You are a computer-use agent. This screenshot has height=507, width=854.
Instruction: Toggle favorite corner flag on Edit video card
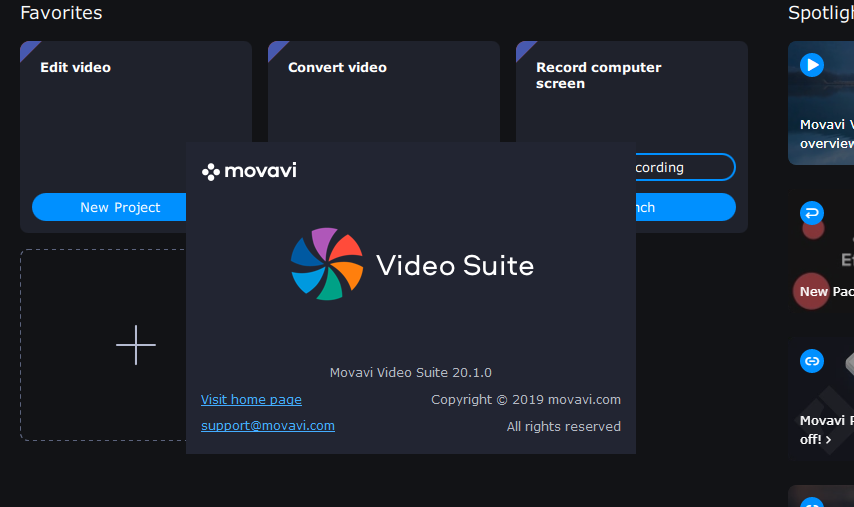(x=28, y=50)
